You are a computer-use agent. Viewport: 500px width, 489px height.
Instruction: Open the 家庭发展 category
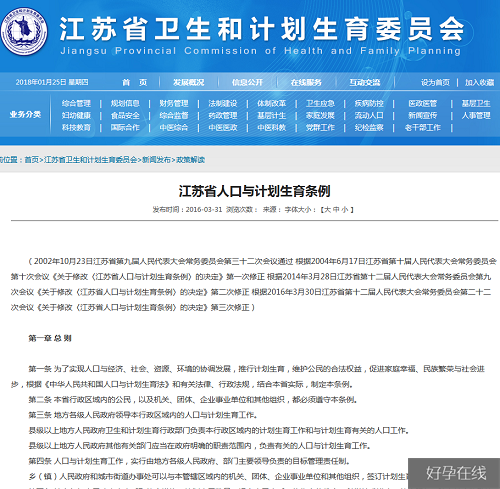[x=320, y=116]
